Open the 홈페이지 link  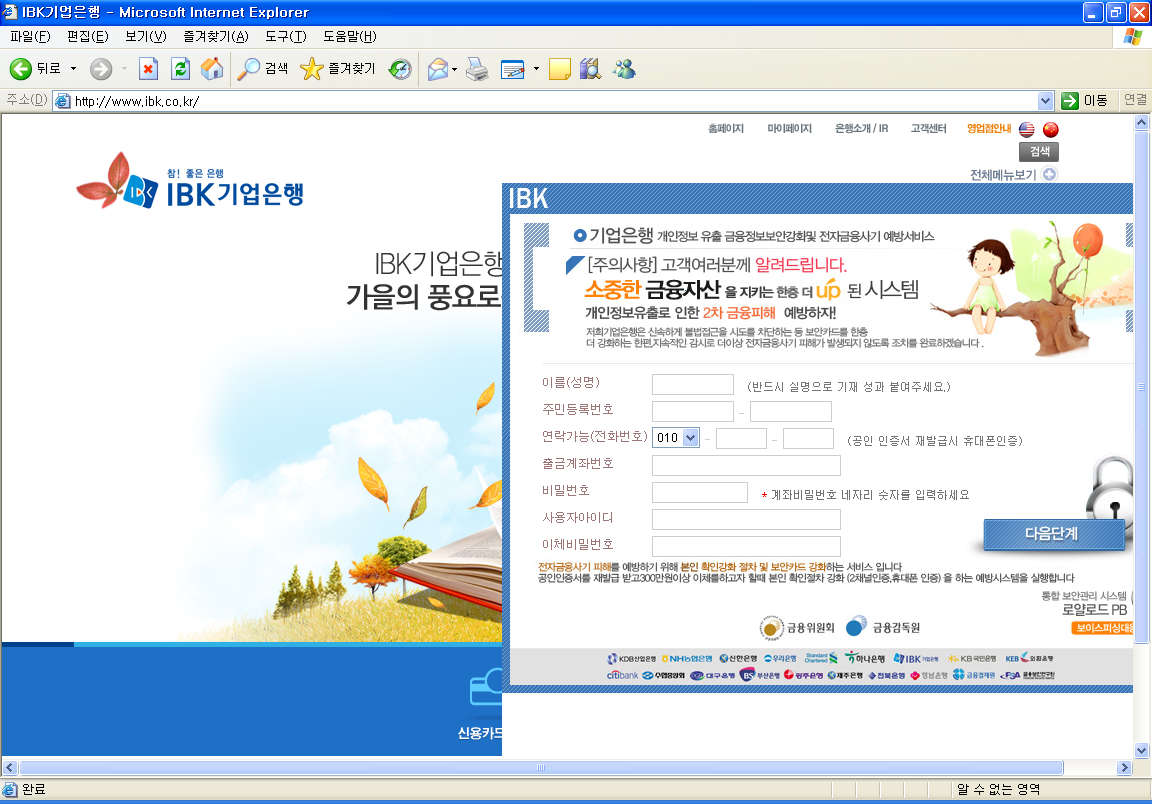point(725,129)
